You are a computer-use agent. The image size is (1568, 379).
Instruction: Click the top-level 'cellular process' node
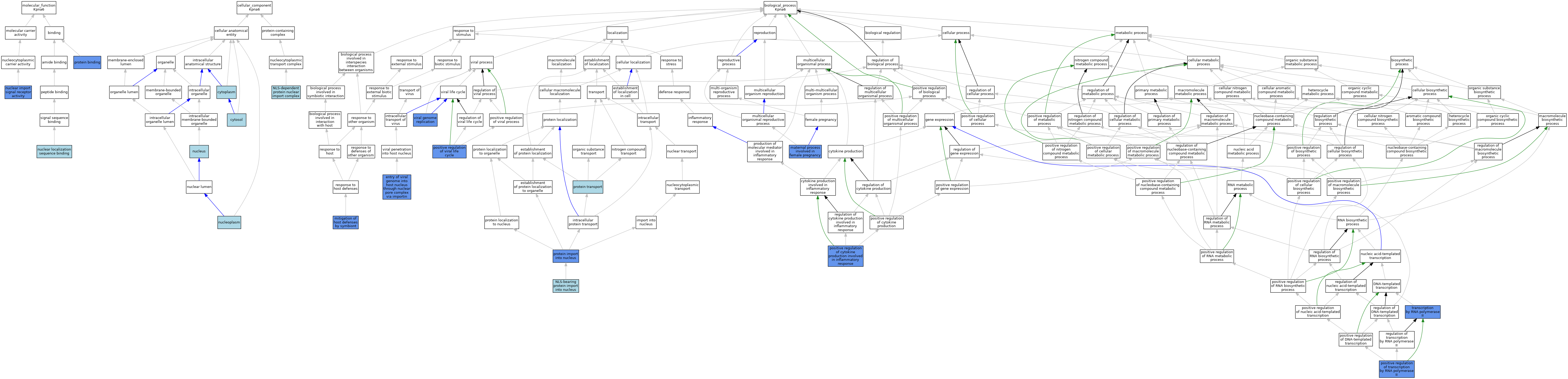[x=956, y=33]
